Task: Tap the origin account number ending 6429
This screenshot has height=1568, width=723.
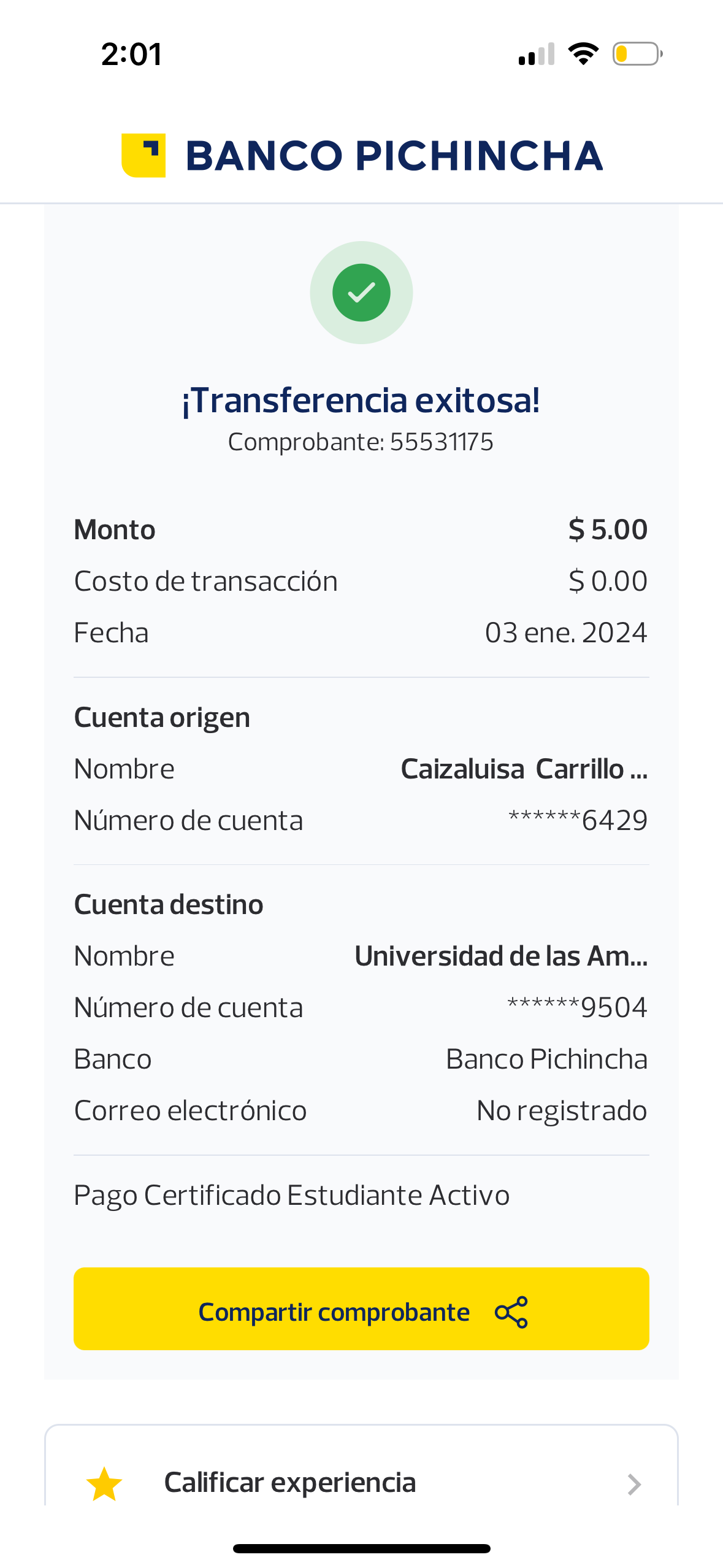Action: click(x=578, y=820)
